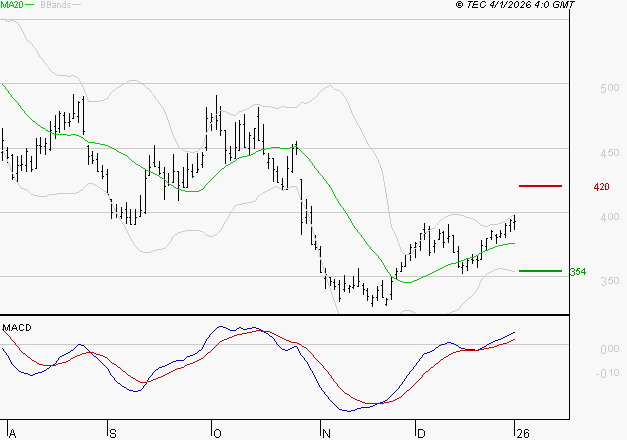This screenshot has height=440, width=627.
Task: Click the 500 price axis label
Action: tap(610, 88)
